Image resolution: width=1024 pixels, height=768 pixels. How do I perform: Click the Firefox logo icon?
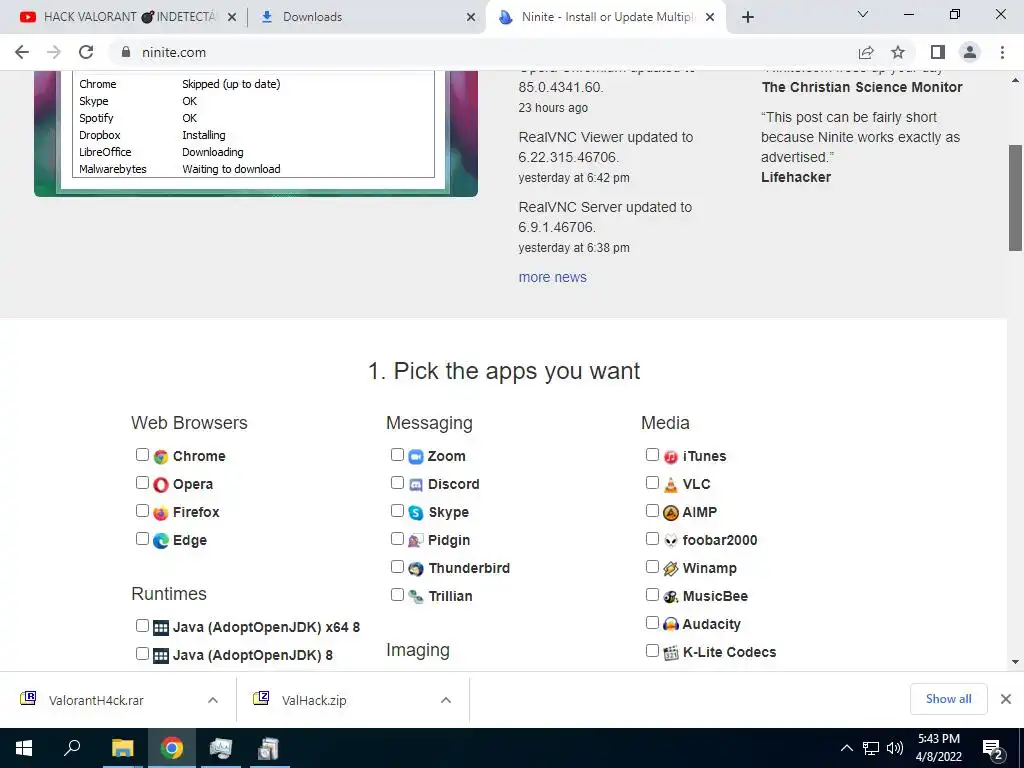click(161, 513)
